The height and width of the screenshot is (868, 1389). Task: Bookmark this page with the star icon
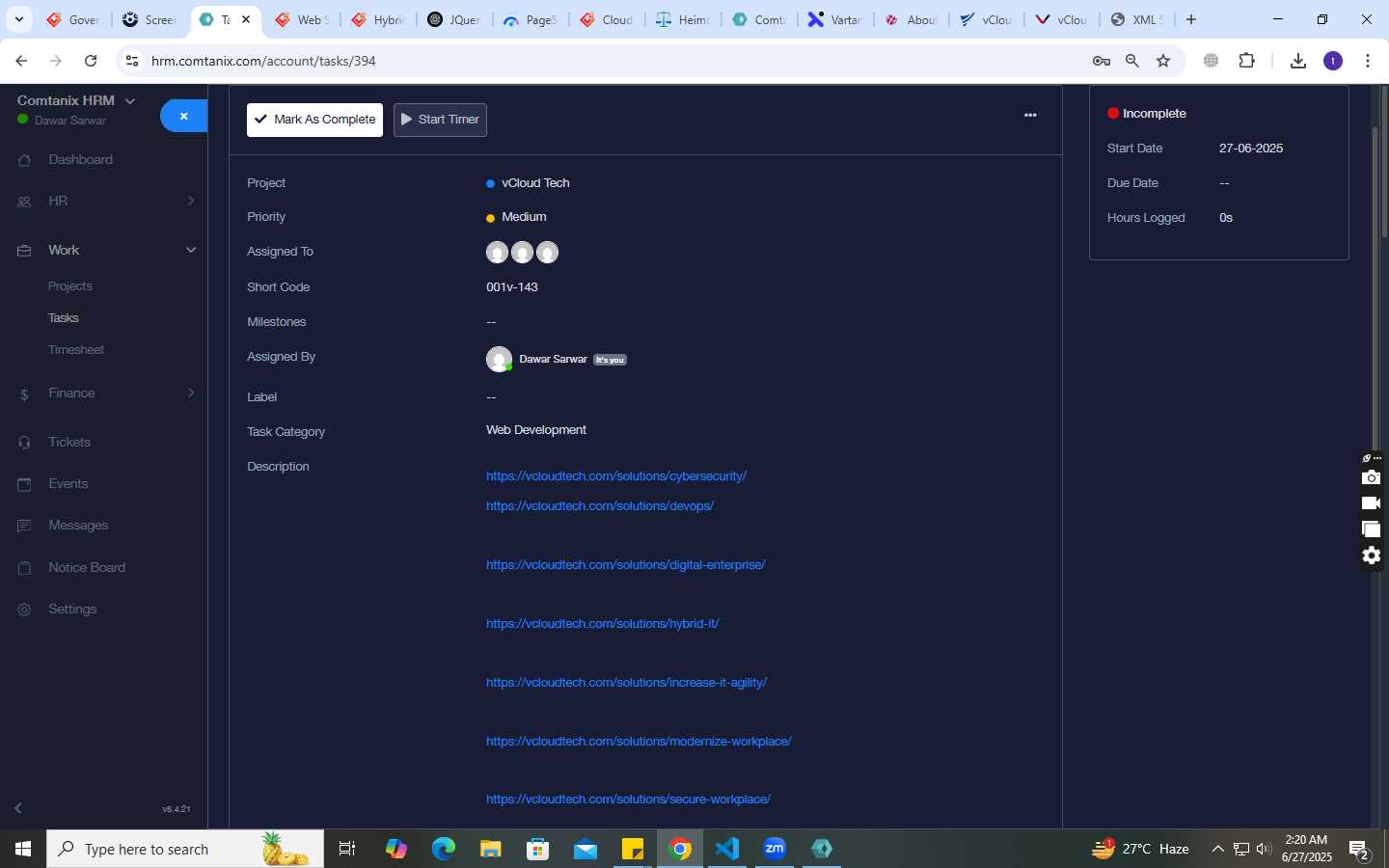tap(1163, 61)
